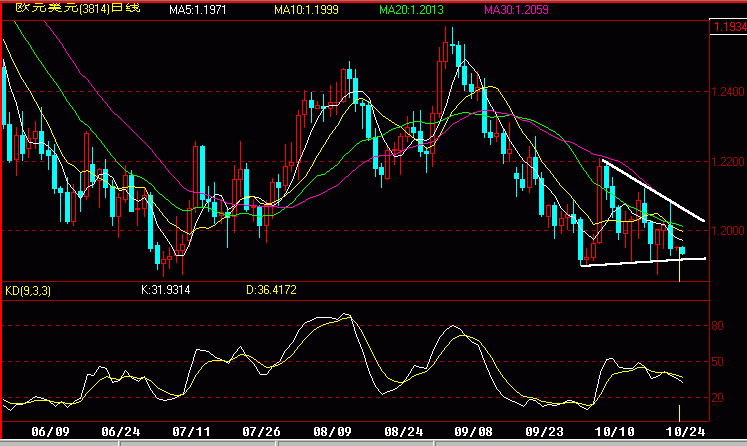The width and height of the screenshot is (747, 446).
Task: Click the 1.2400 price axis label
Action: pyautogui.click(x=728, y=91)
